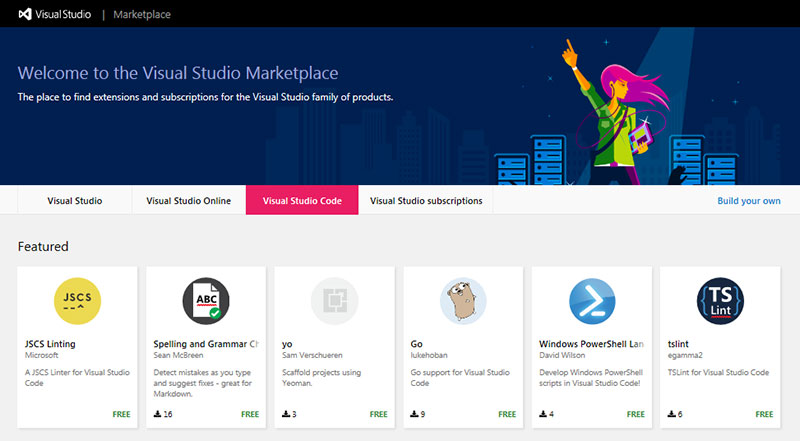Click the Go gopher mascot icon
This screenshot has width=800, height=441.
coord(463,301)
